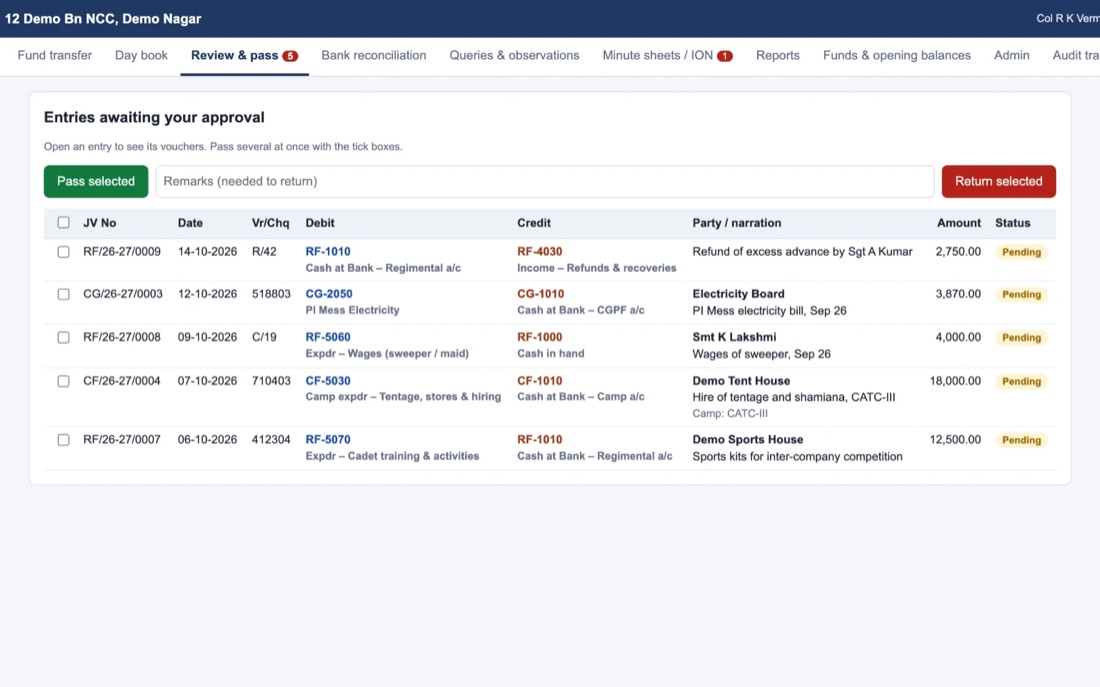
Task: Click cheque number 518803
Action: 271,293
